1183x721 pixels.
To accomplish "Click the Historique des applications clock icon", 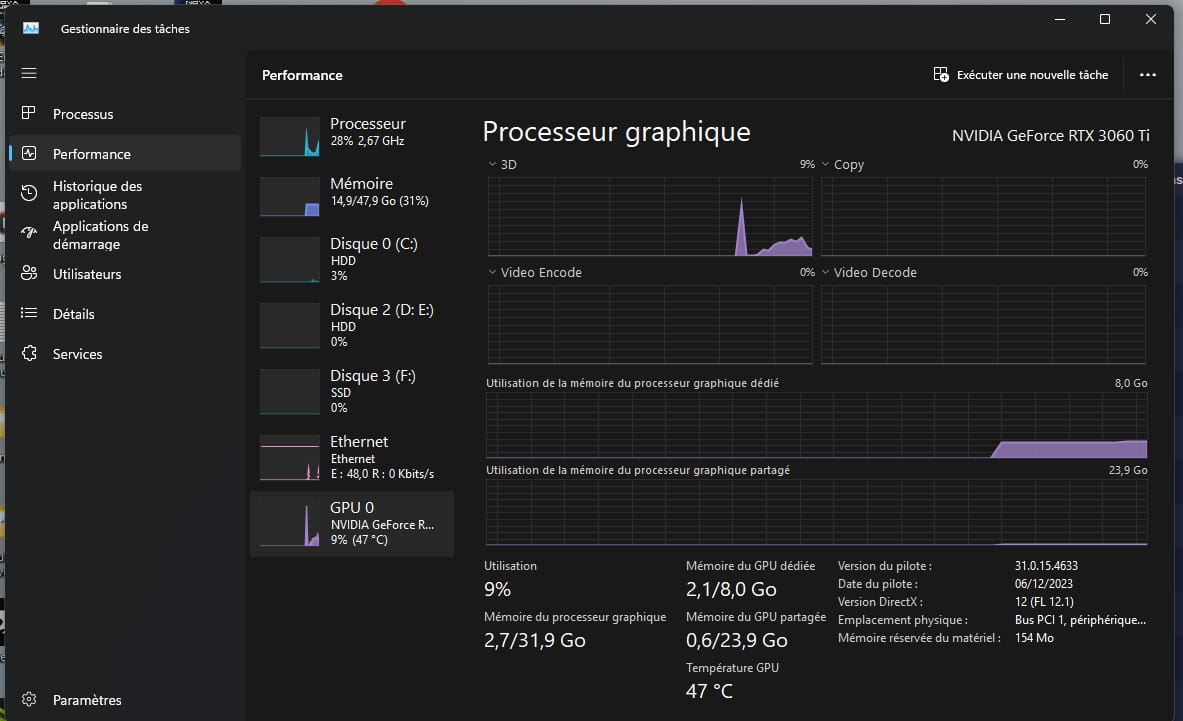I will 29,193.
